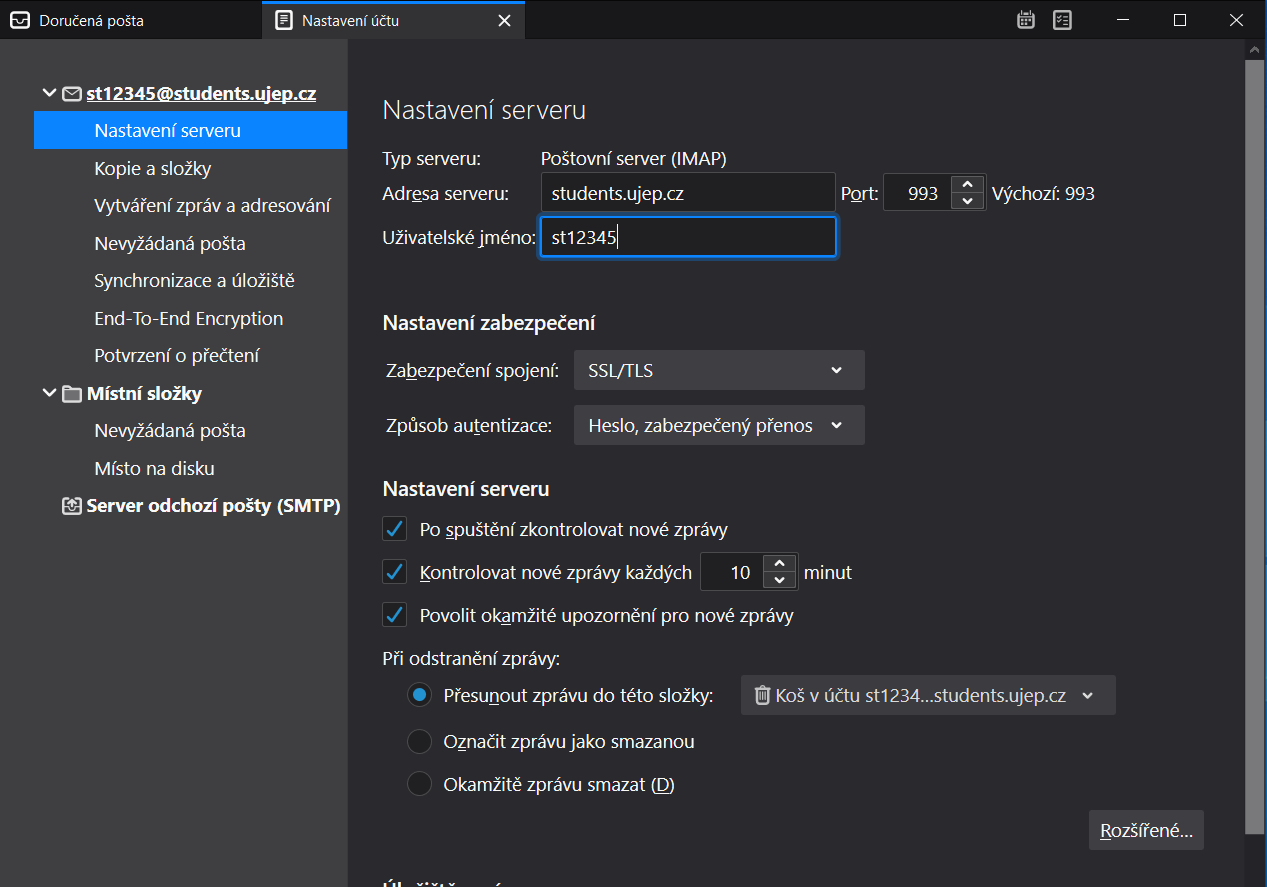Close the Nastavení účtu tab

pos(504,20)
